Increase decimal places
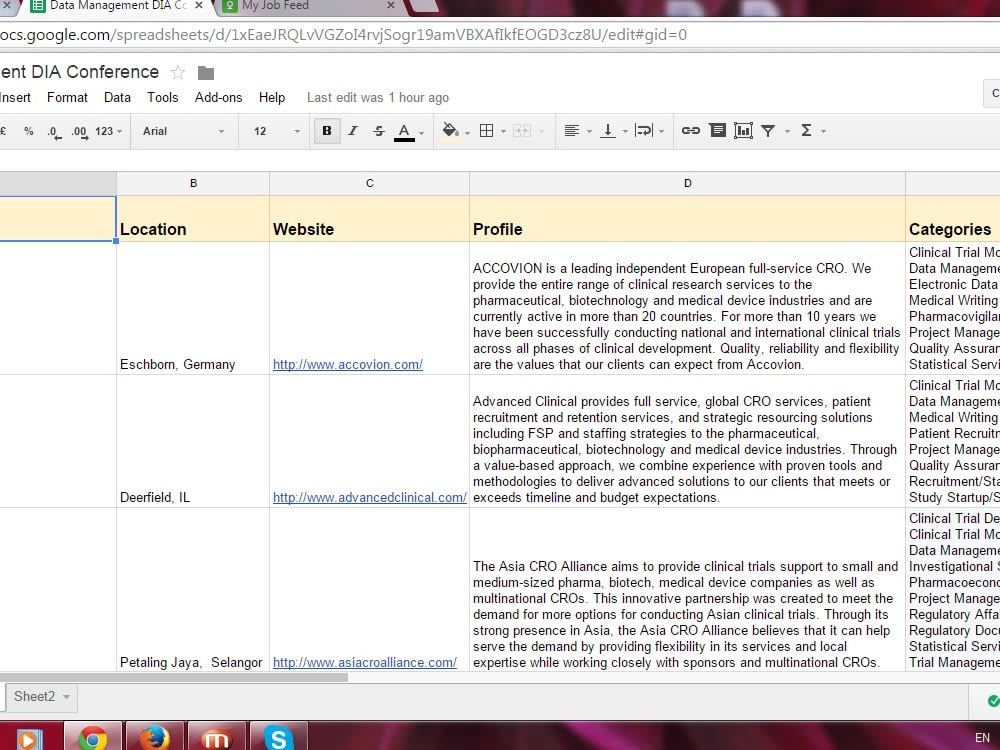The width and height of the screenshot is (1000, 750). [79, 132]
